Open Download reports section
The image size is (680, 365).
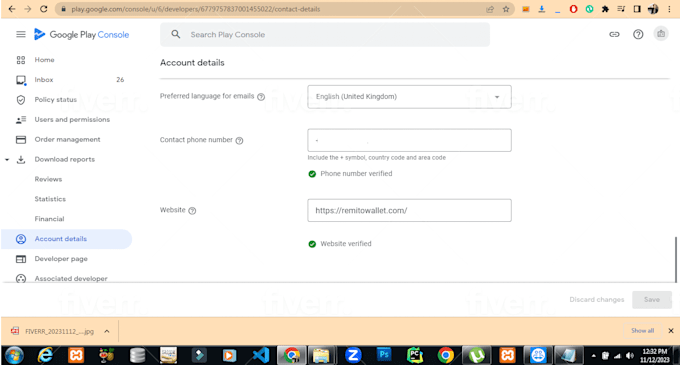coord(65,160)
